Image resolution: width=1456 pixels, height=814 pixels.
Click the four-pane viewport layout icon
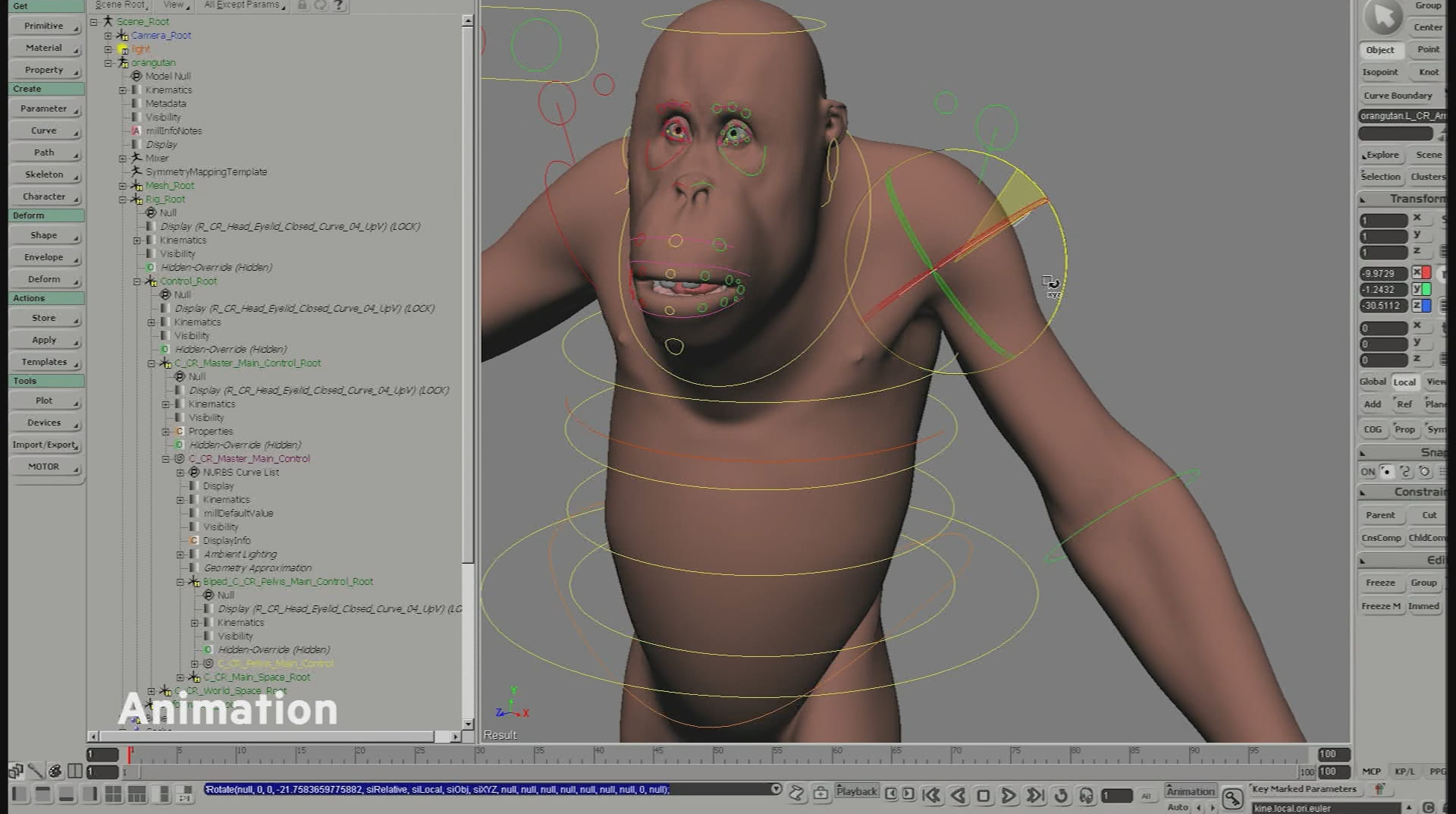tap(113, 794)
